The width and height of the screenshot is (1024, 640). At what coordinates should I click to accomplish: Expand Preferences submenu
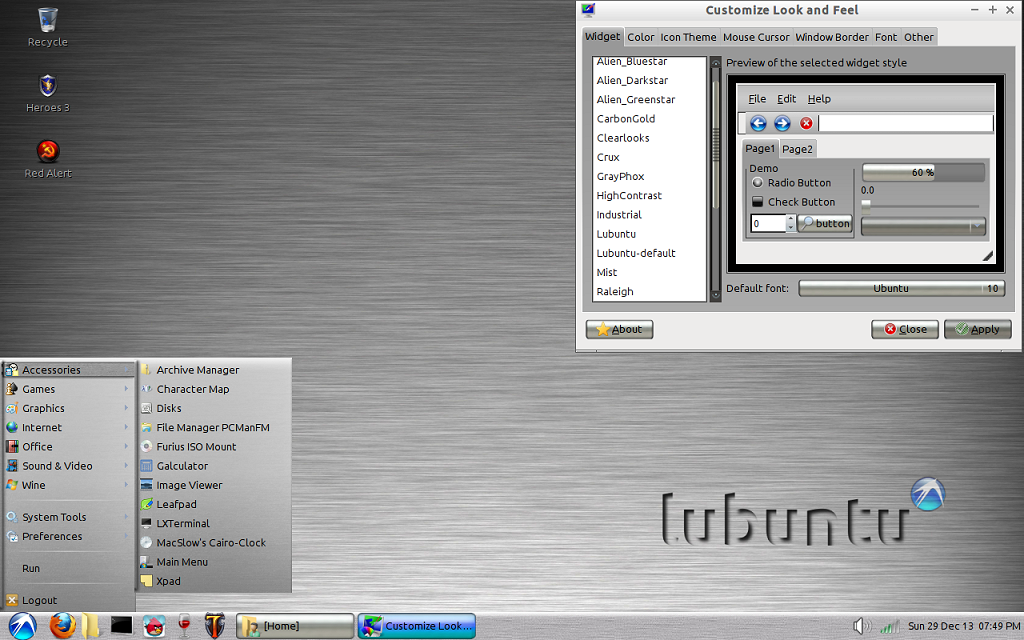click(68, 536)
